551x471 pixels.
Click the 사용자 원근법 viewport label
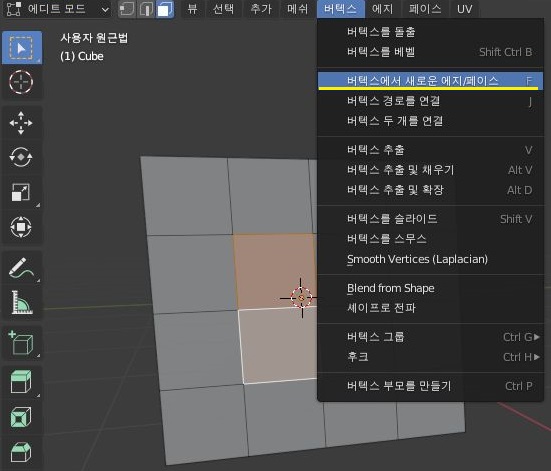click(94, 38)
